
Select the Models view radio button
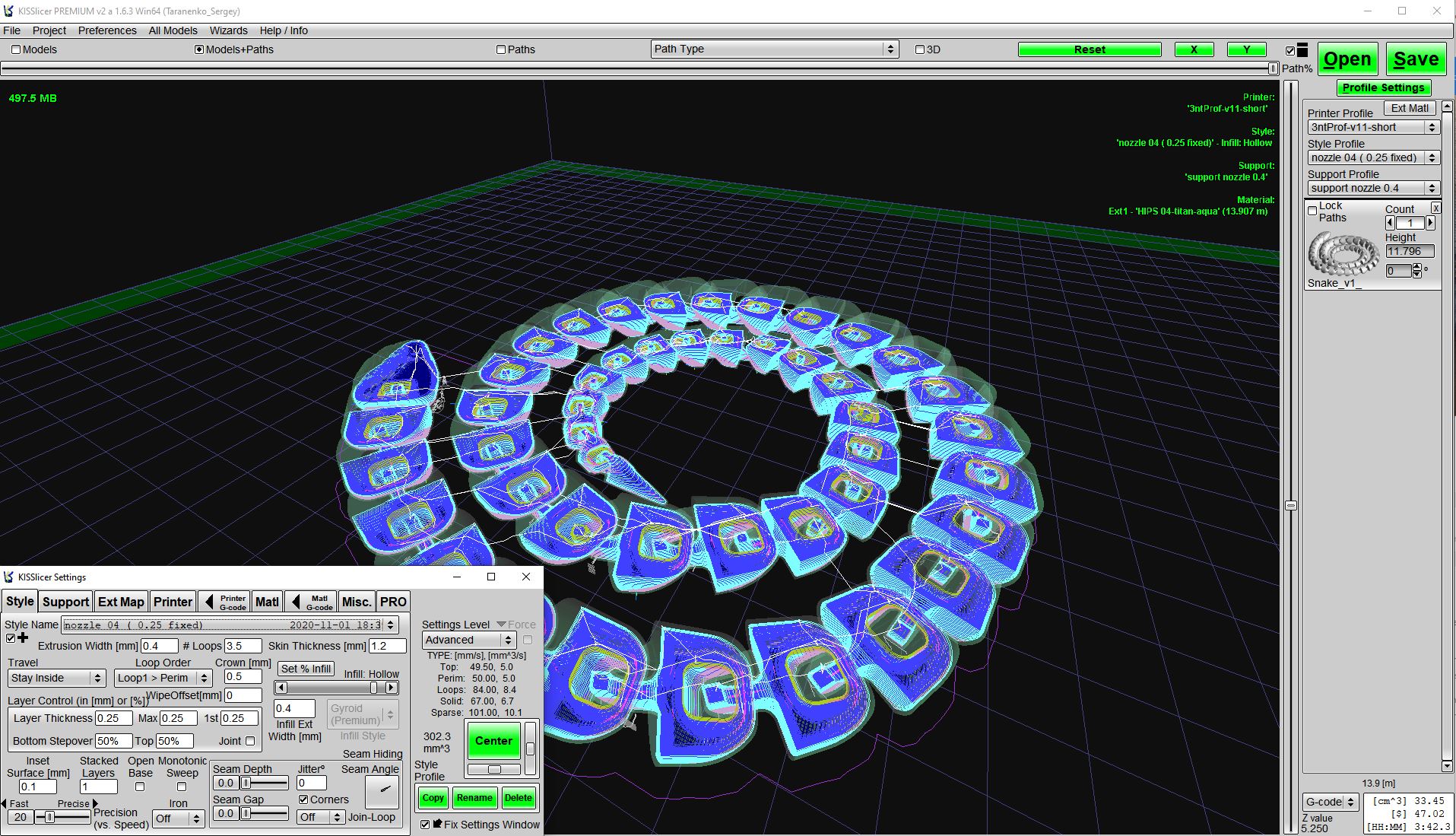pos(16,49)
